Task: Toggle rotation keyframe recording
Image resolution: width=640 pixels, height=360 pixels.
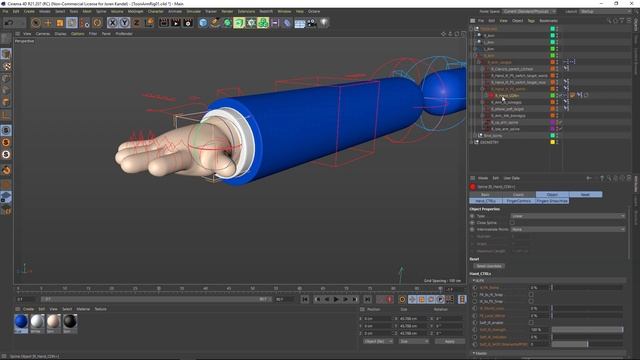Action: (x=431, y=300)
